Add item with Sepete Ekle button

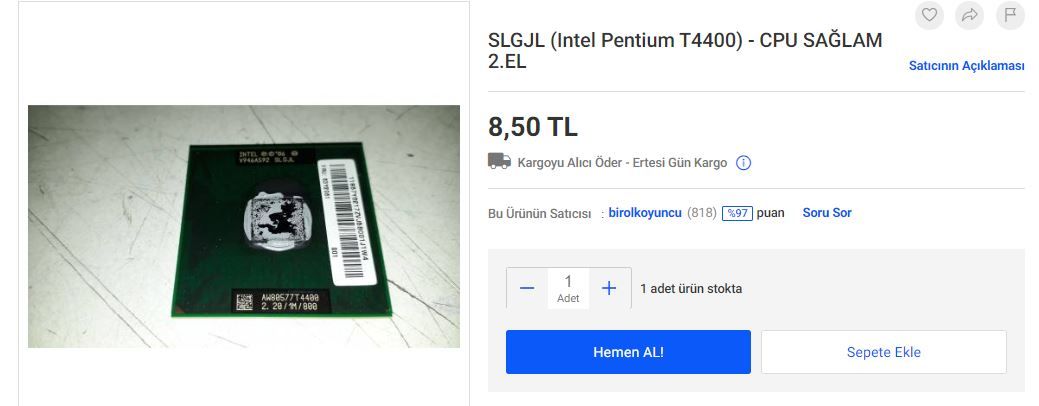click(x=883, y=352)
